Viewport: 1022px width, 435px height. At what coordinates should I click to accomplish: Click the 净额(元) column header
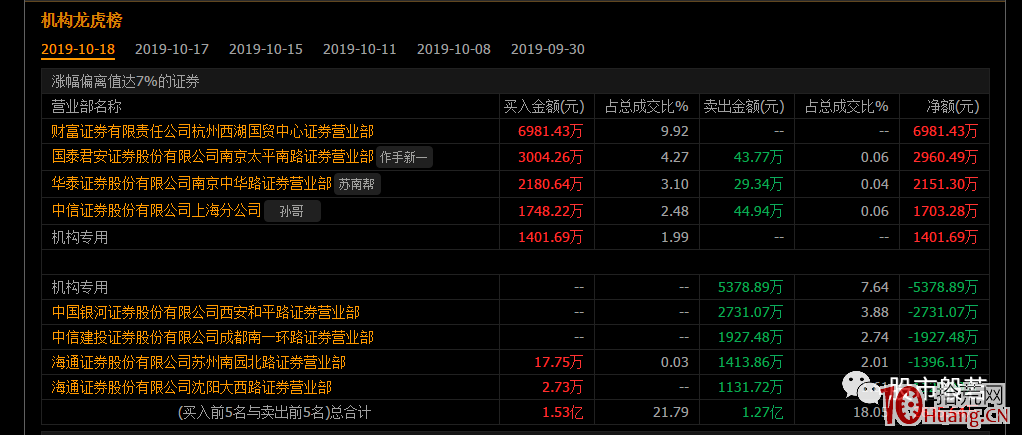pos(953,106)
